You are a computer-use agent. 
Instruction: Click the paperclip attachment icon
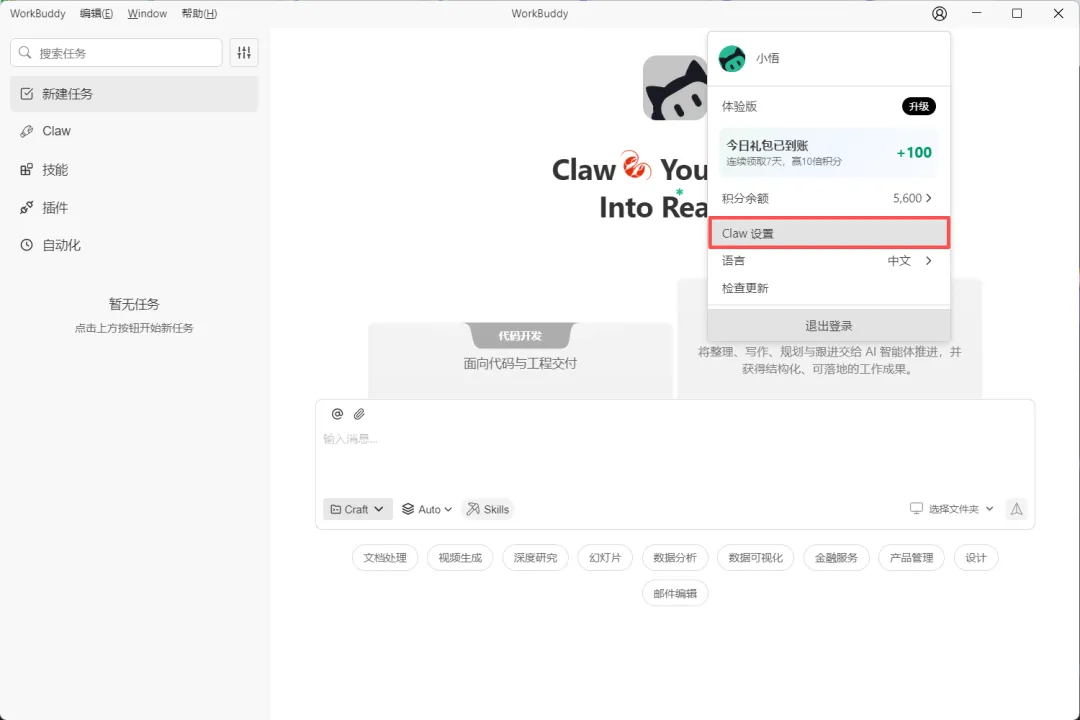pyautogui.click(x=359, y=413)
